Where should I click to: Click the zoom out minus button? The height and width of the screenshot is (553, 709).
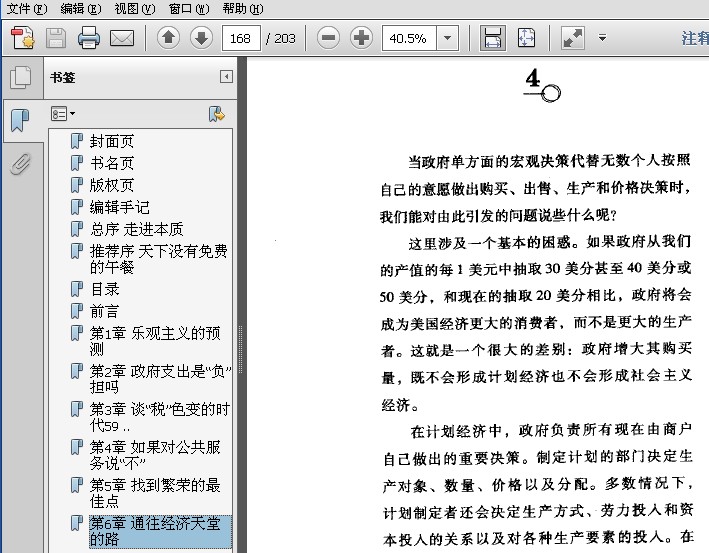point(328,39)
